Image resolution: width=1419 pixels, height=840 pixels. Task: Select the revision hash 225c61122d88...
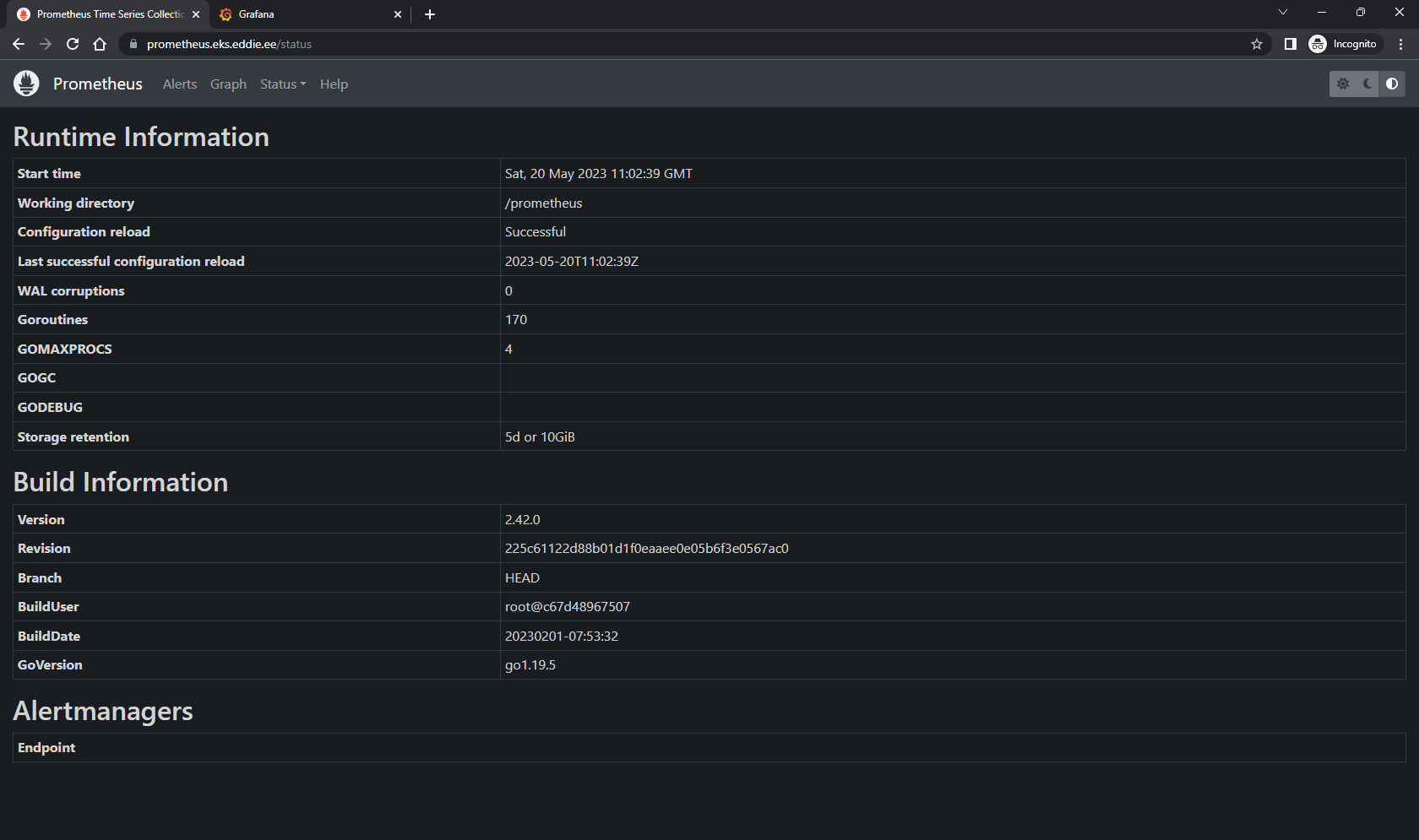(647, 549)
